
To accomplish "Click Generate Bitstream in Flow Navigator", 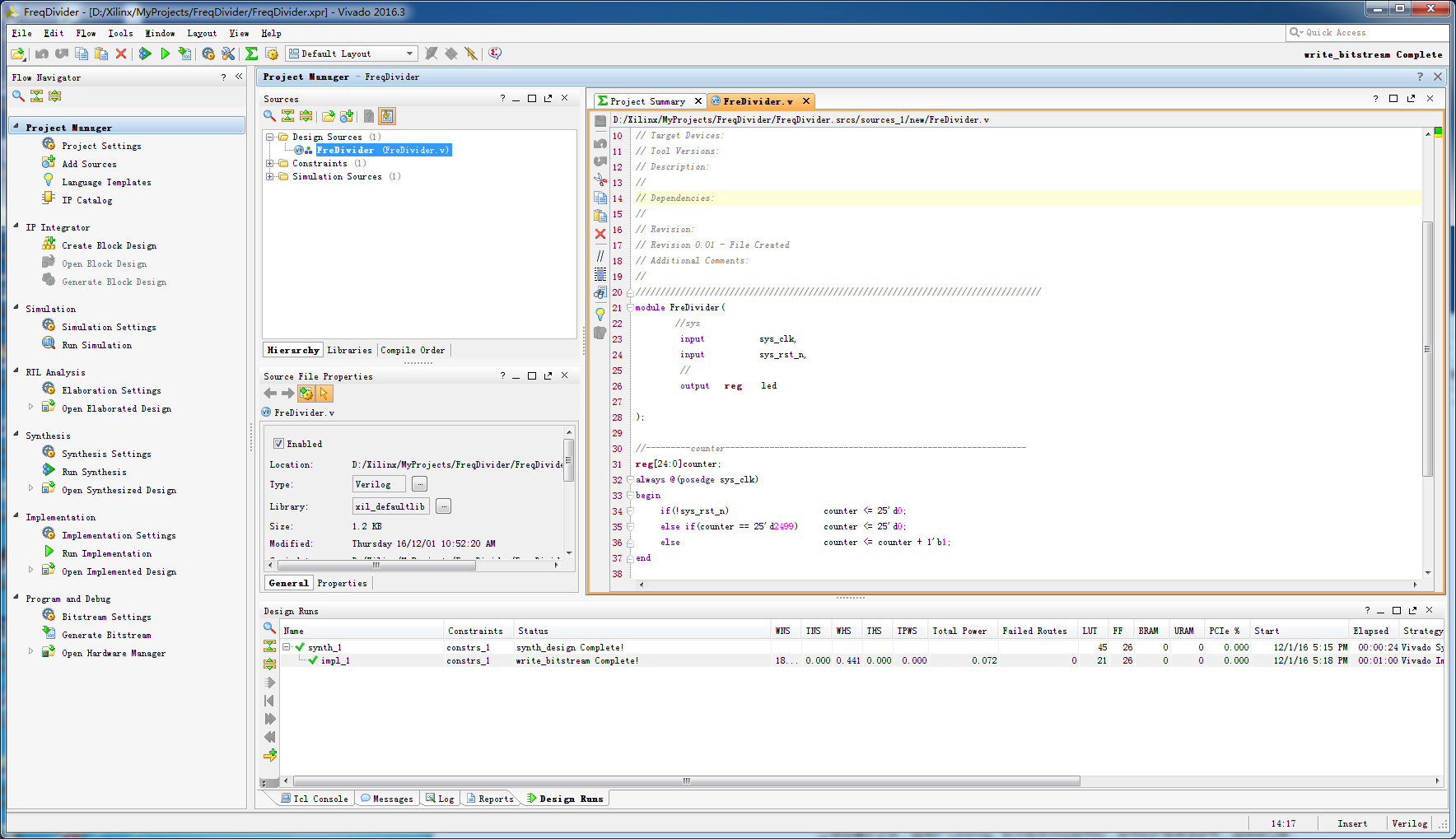I will click(106, 636).
